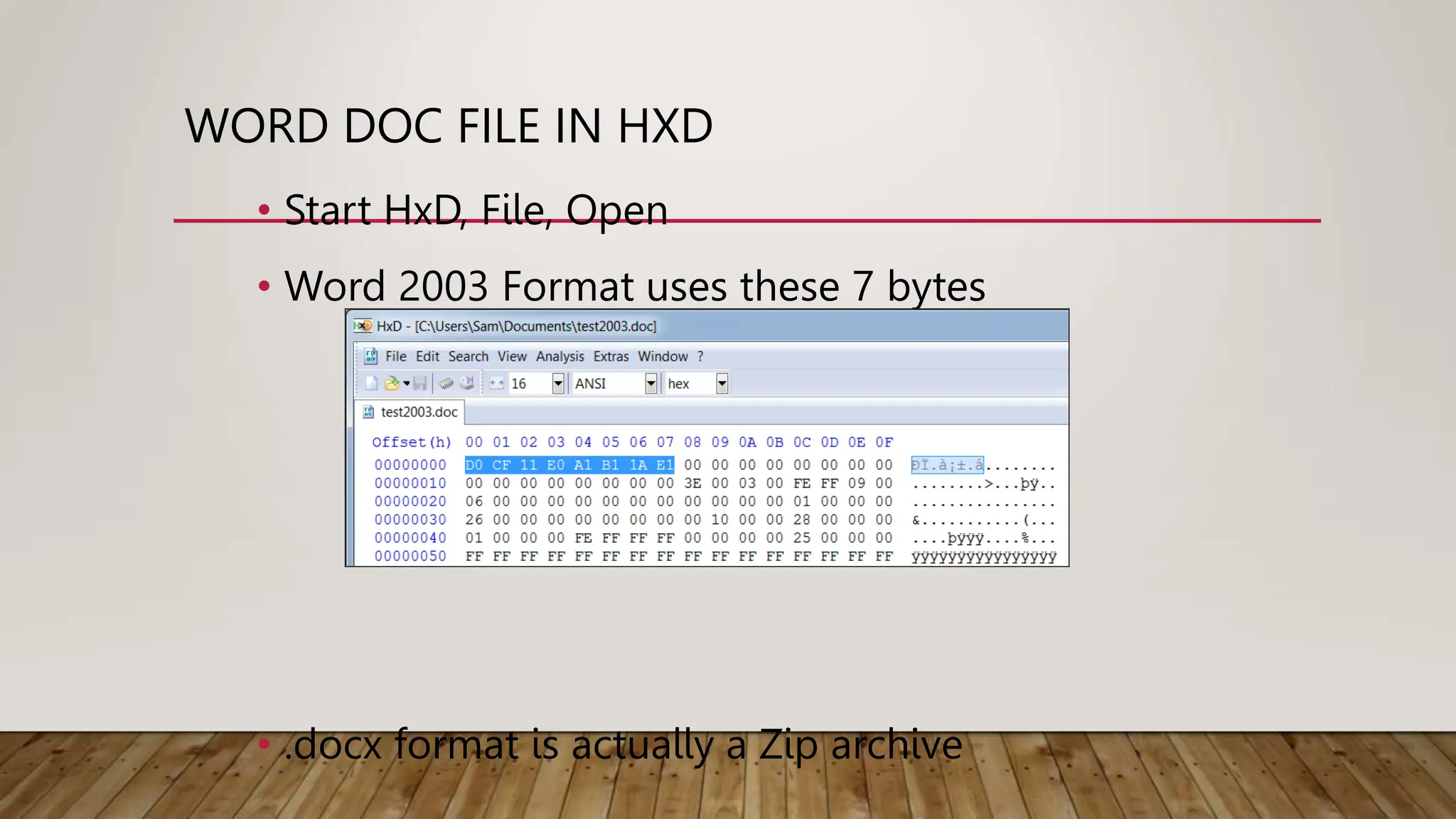The height and width of the screenshot is (819, 1456).
Task: Open the Search menu
Action: pos(469,356)
